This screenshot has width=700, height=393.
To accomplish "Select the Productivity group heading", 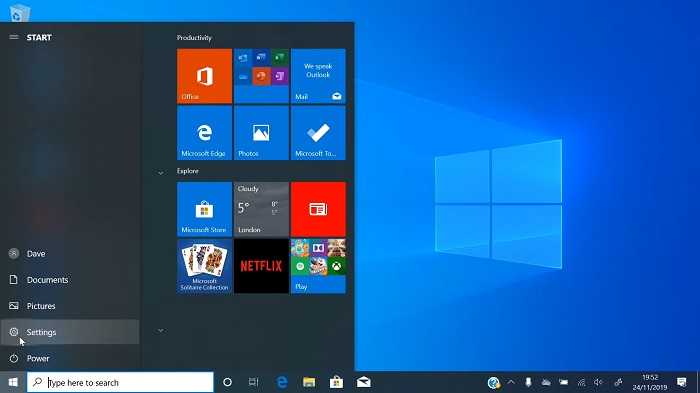I will click(194, 38).
